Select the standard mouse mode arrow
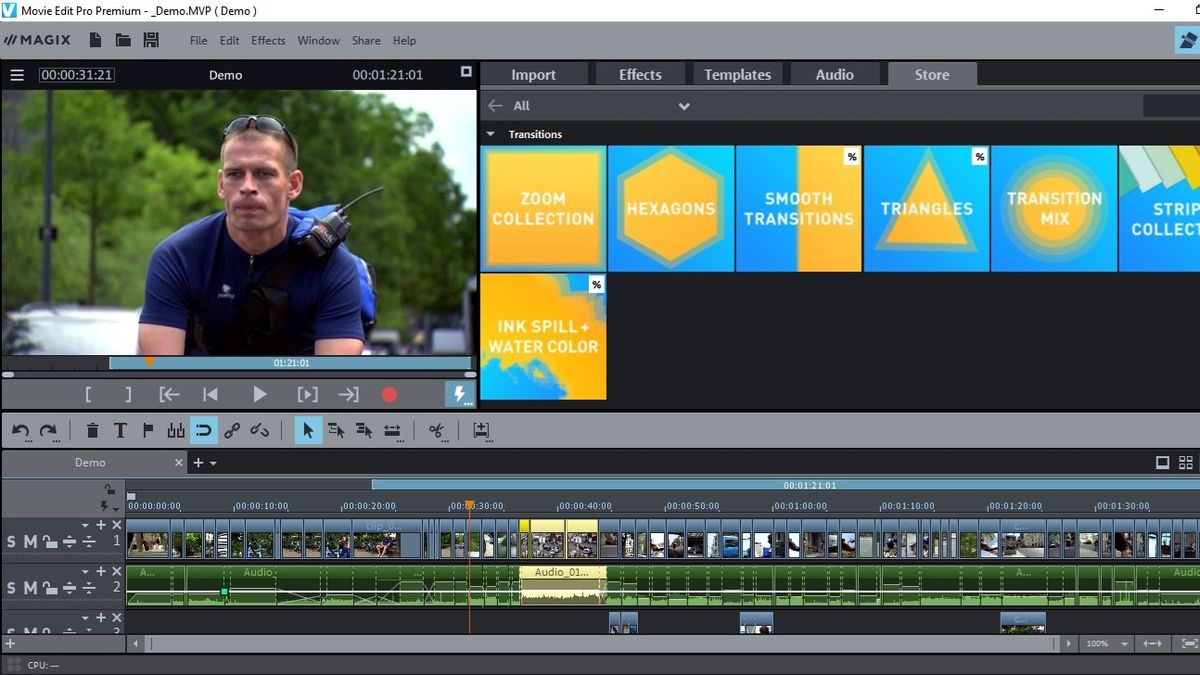 (x=307, y=430)
